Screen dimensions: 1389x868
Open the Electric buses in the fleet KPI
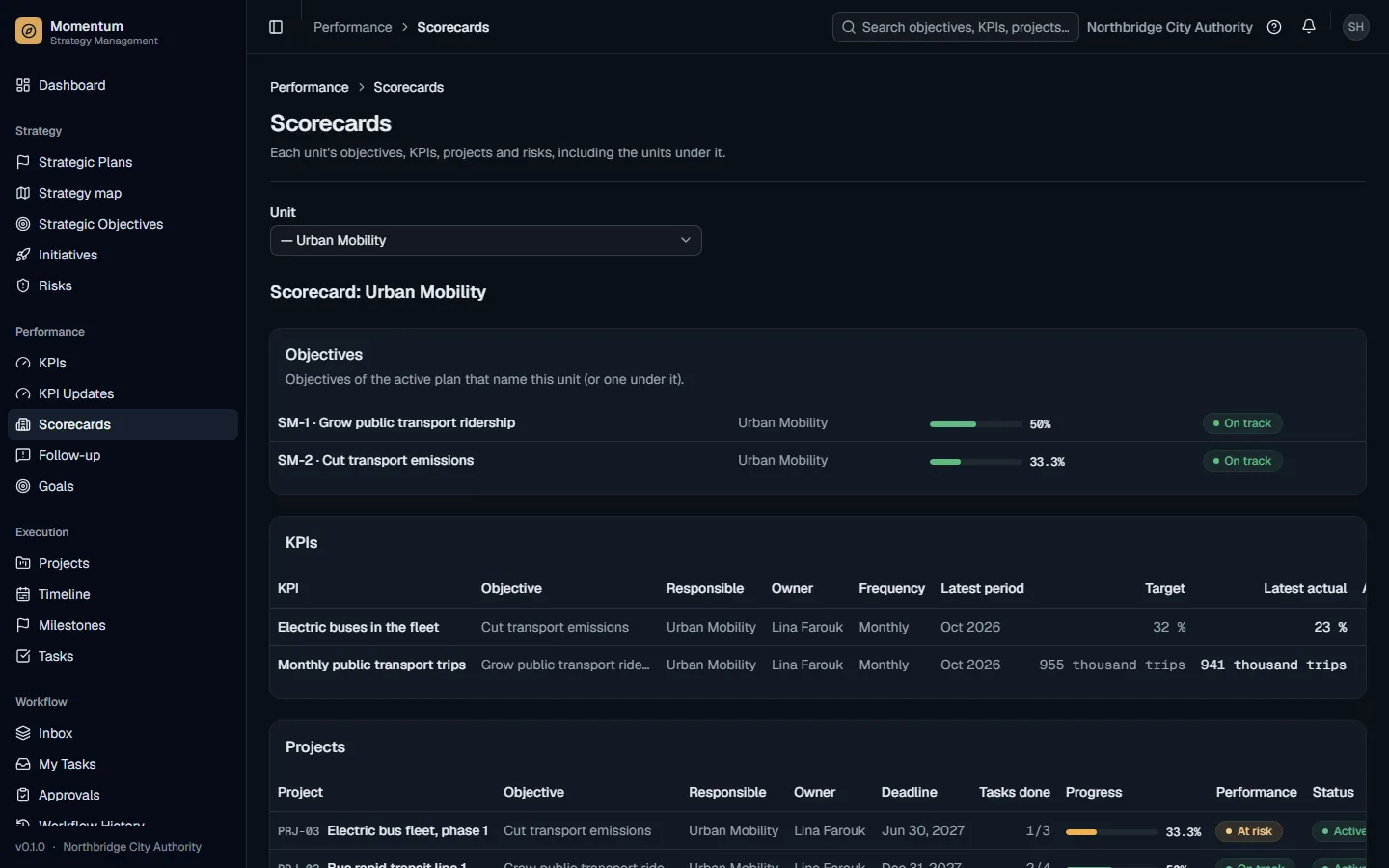pos(359,627)
